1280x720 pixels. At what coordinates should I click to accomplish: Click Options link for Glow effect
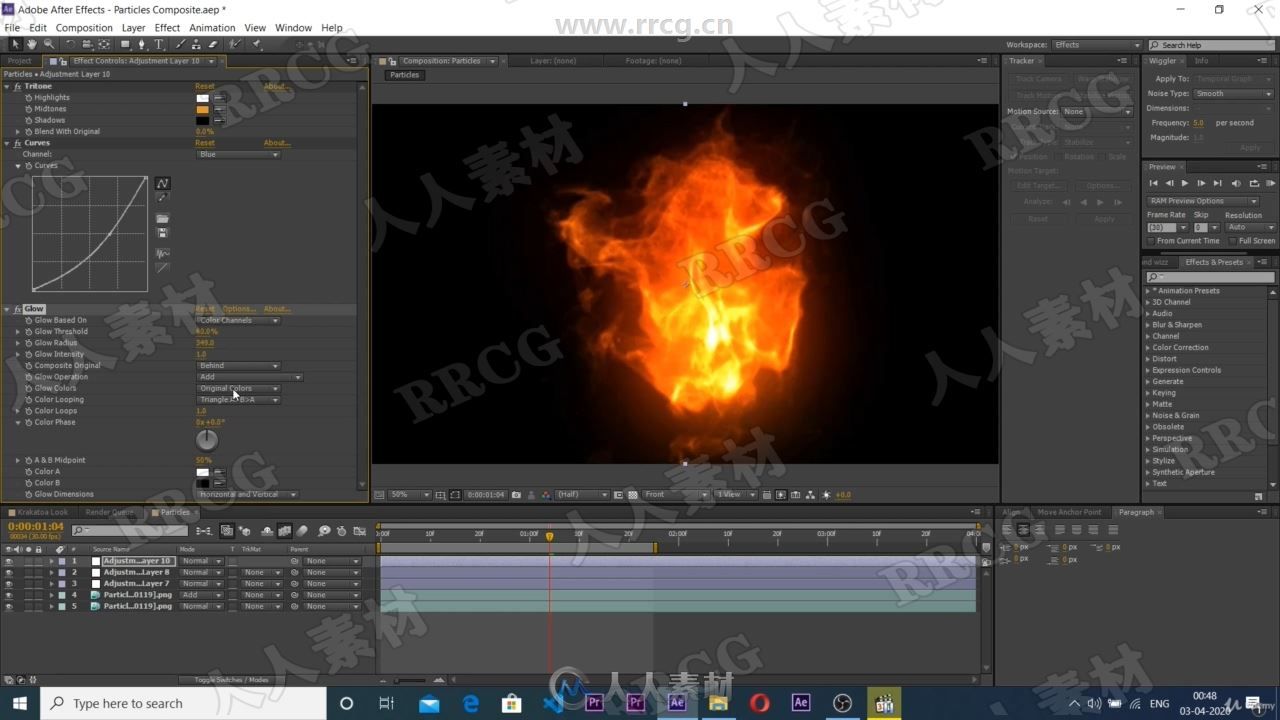click(239, 309)
